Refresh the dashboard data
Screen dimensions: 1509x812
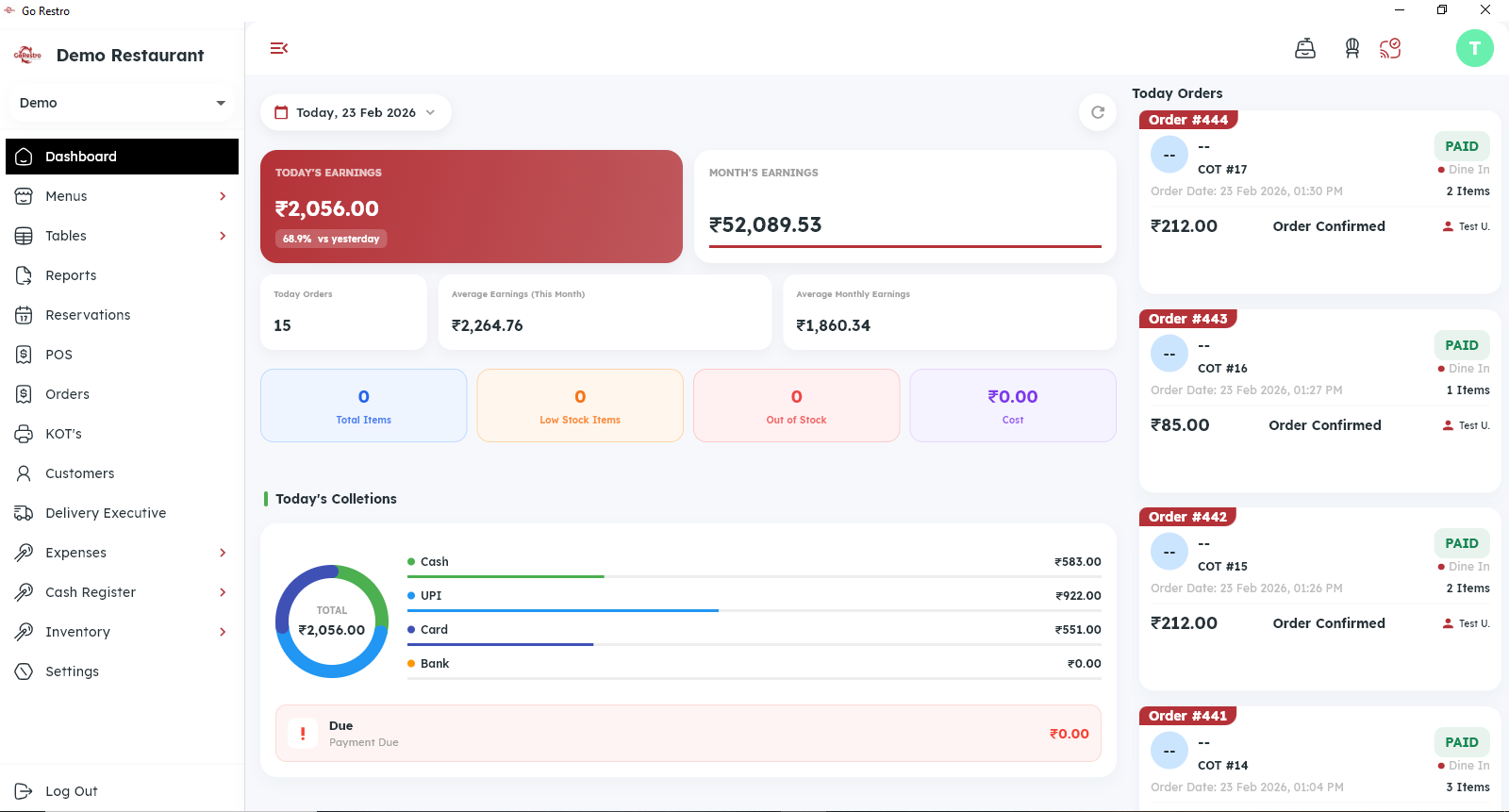(x=1098, y=112)
